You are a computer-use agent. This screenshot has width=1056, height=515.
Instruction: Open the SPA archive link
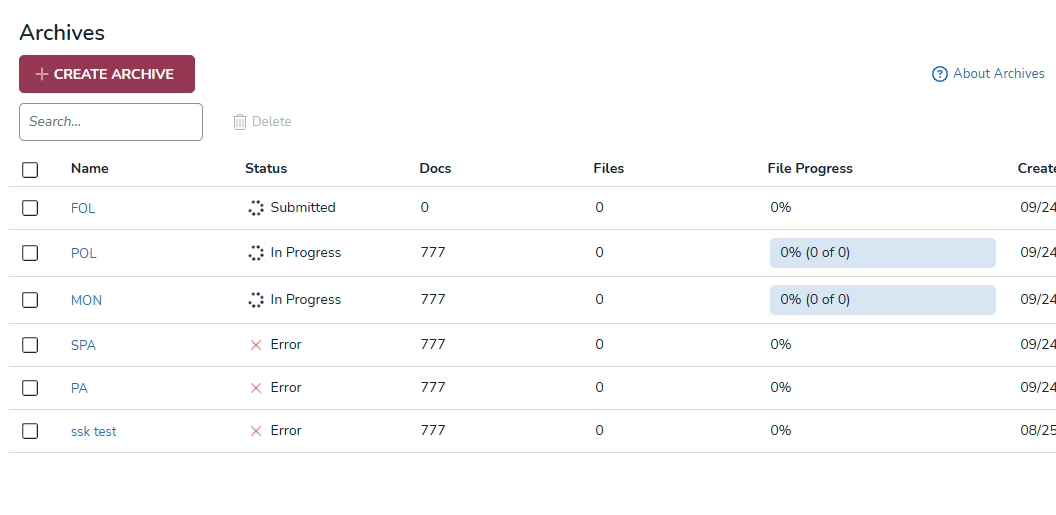[83, 346]
